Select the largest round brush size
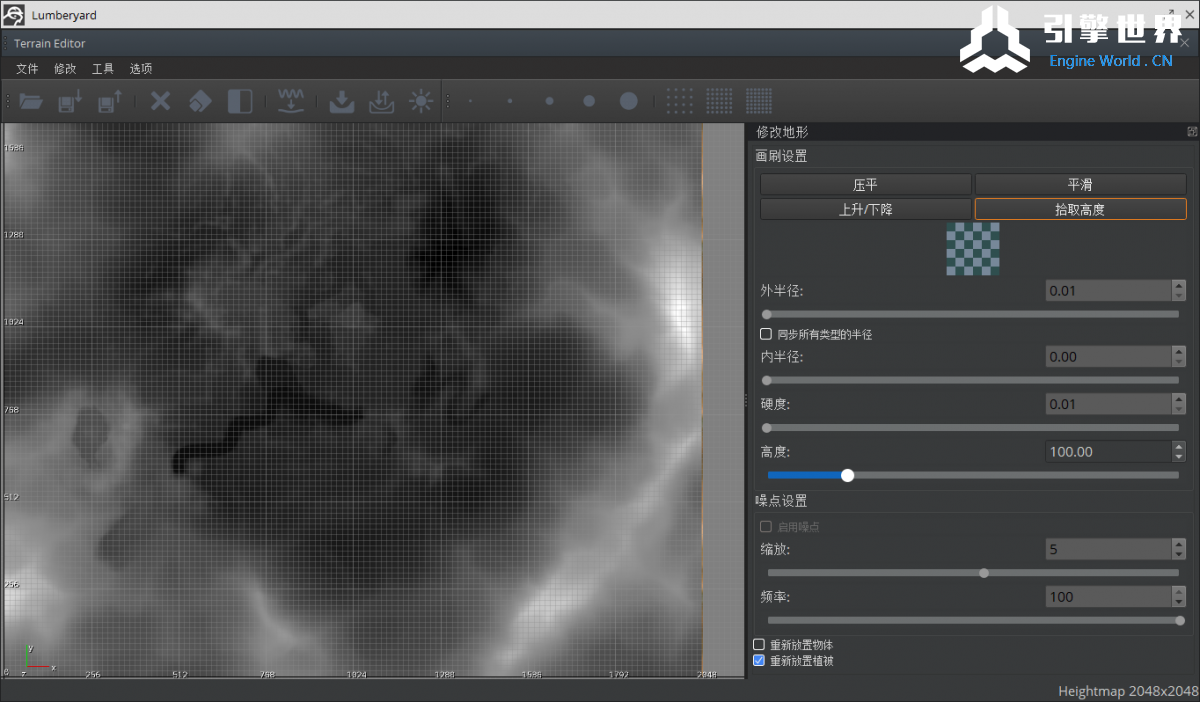This screenshot has width=1200, height=702. pyautogui.click(x=628, y=101)
